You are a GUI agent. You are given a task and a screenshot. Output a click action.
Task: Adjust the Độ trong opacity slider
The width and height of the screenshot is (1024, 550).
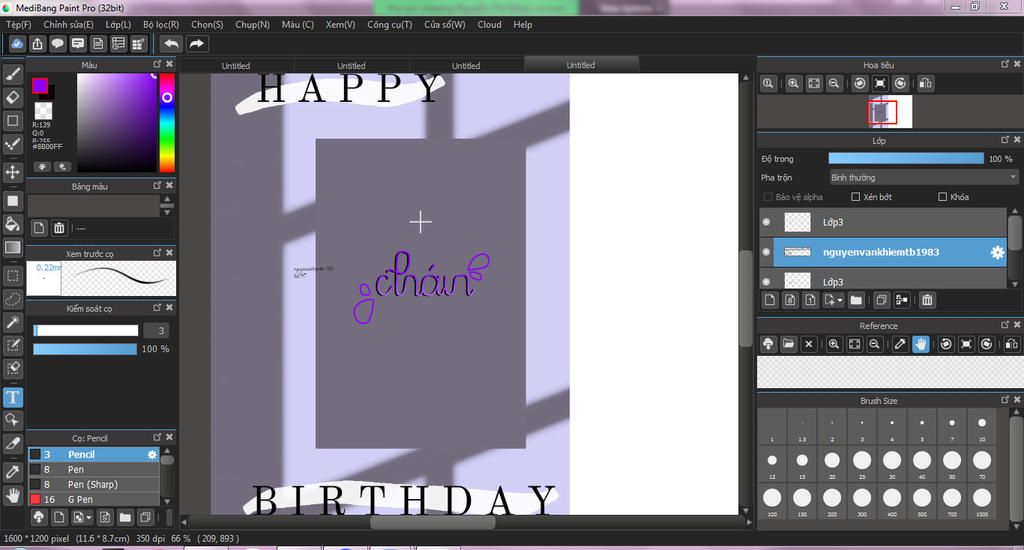[906, 159]
